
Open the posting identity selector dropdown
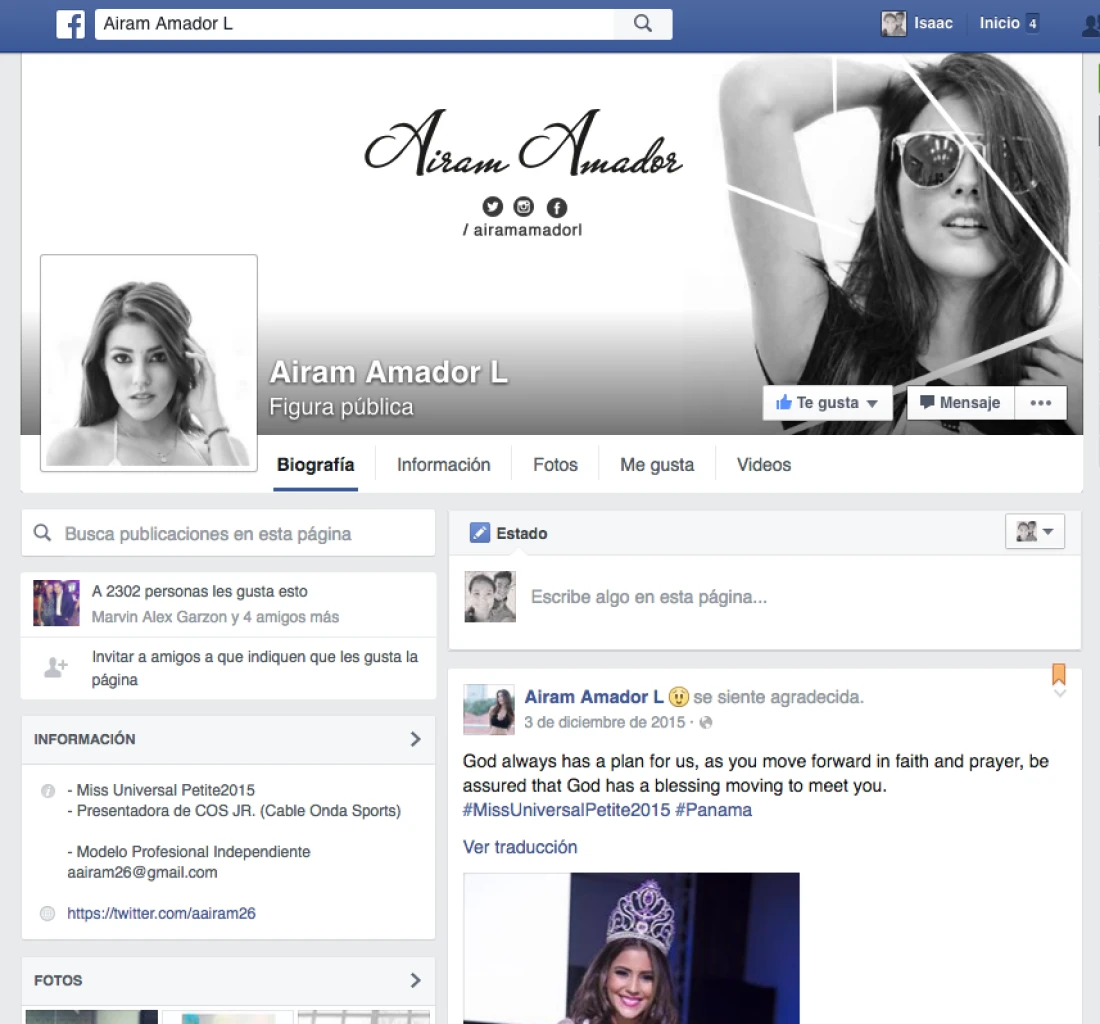1035,532
